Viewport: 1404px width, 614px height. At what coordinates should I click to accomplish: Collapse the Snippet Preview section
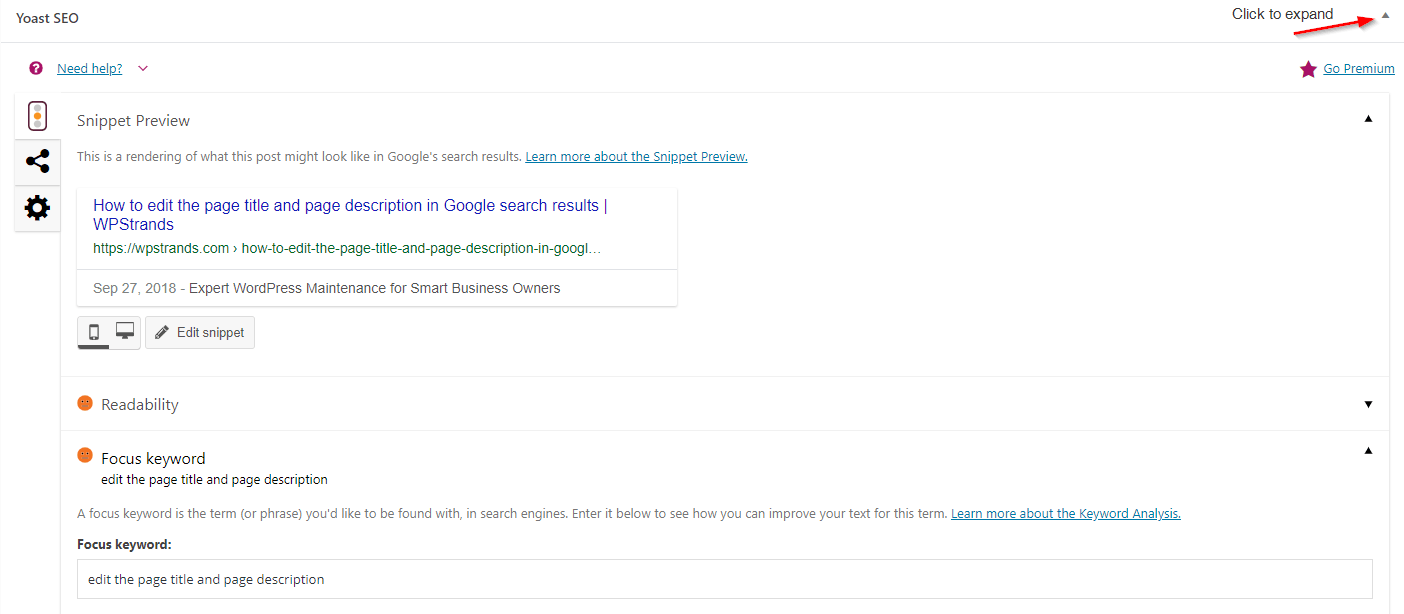click(x=1368, y=119)
